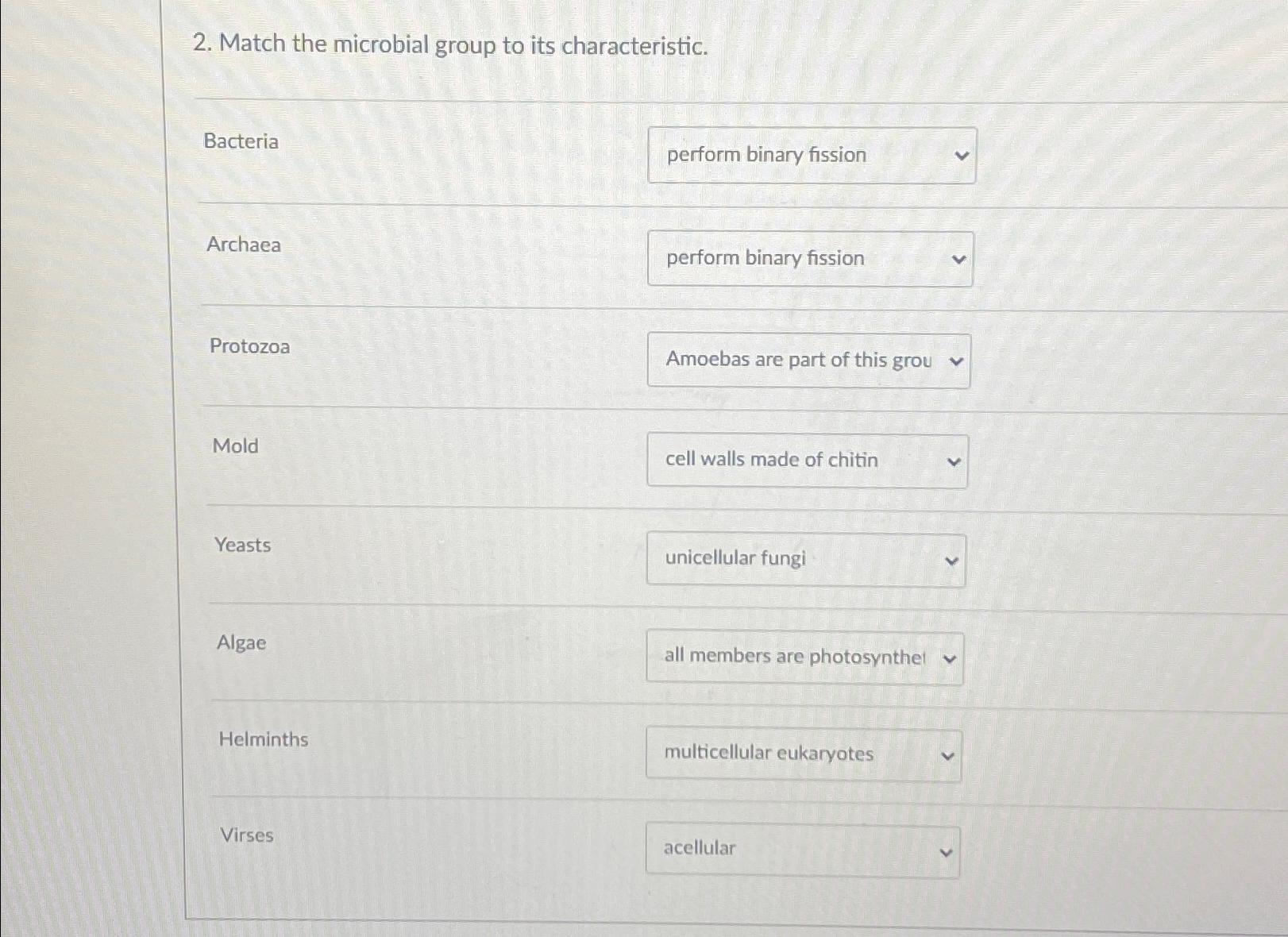
Task: Select the 'Bacteria' row label
Action: 241,142
